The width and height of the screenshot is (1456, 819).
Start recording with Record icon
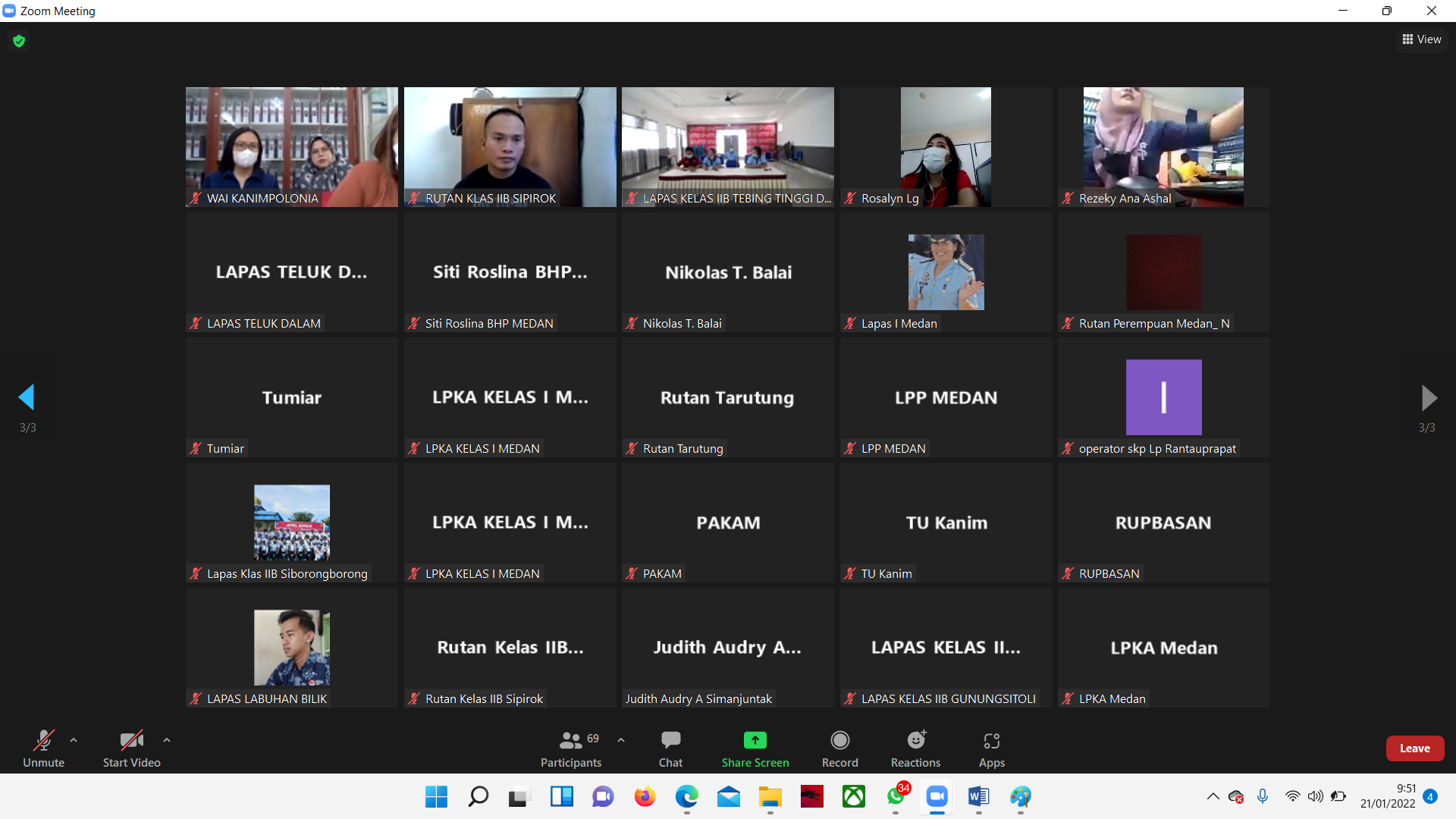(839, 740)
